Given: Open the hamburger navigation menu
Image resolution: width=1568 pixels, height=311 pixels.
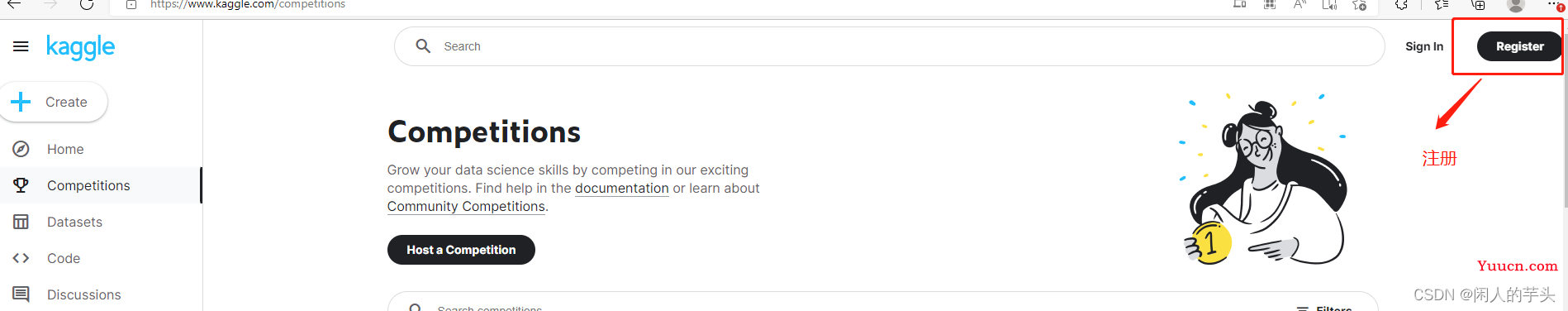Looking at the screenshot, I should 21,46.
